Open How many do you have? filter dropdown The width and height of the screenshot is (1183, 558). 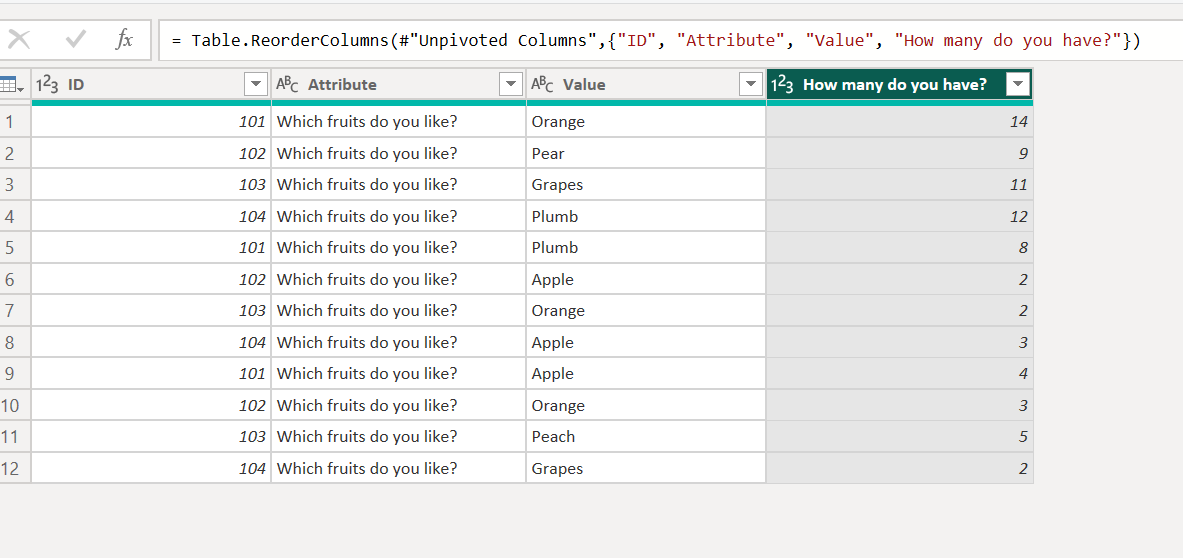[x=1019, y=85]
